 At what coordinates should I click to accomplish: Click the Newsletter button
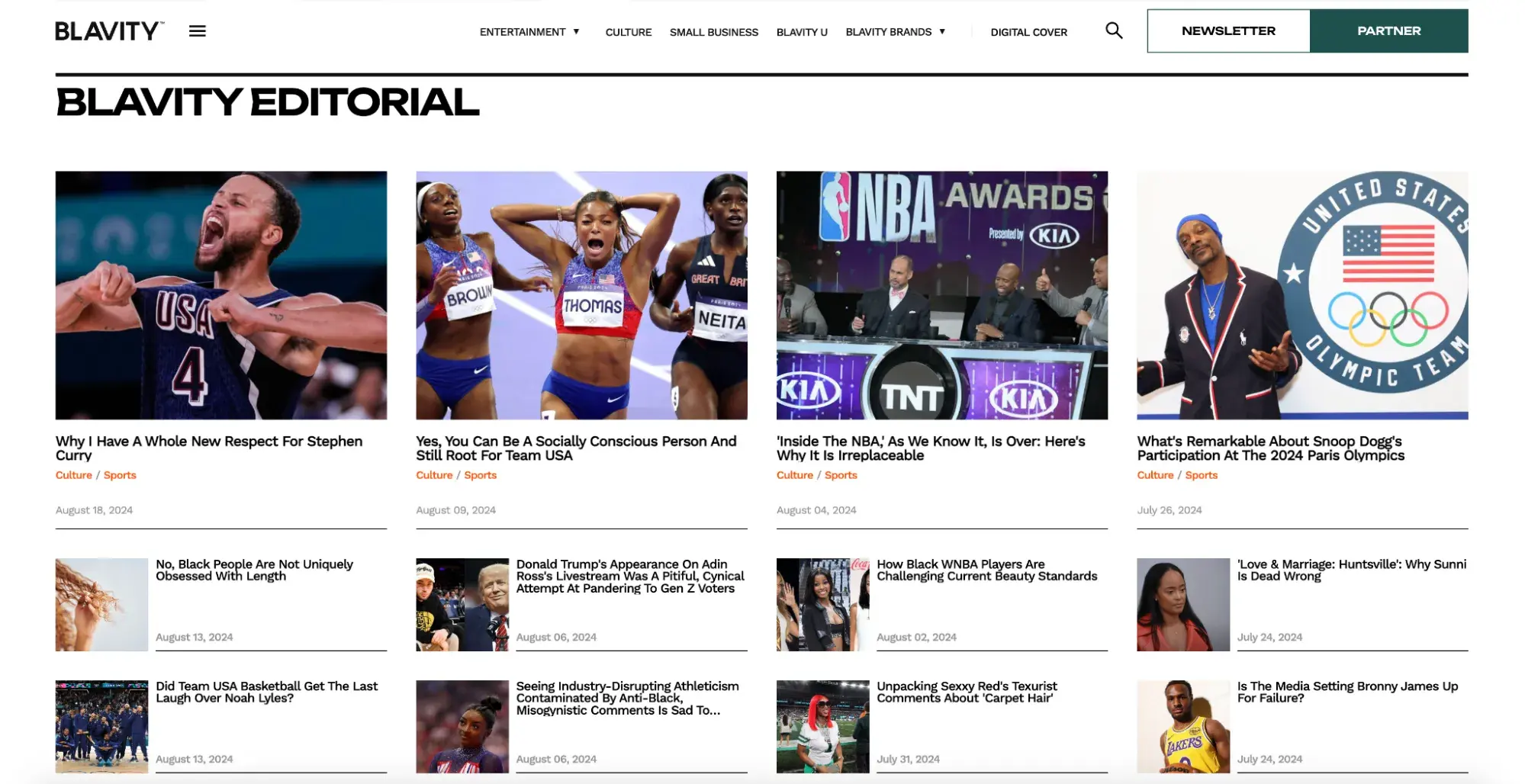click(1227, 31)
